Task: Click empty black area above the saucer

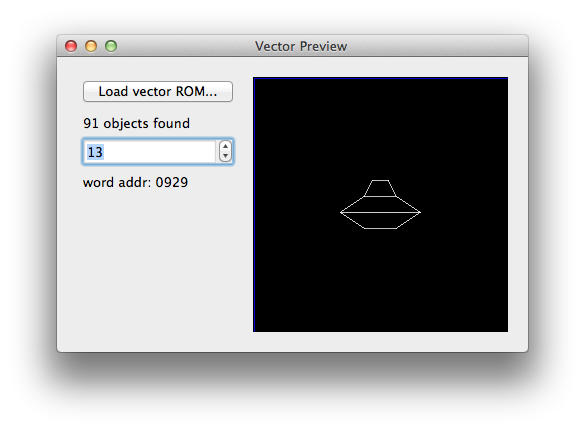Action: tap(380, 127)
